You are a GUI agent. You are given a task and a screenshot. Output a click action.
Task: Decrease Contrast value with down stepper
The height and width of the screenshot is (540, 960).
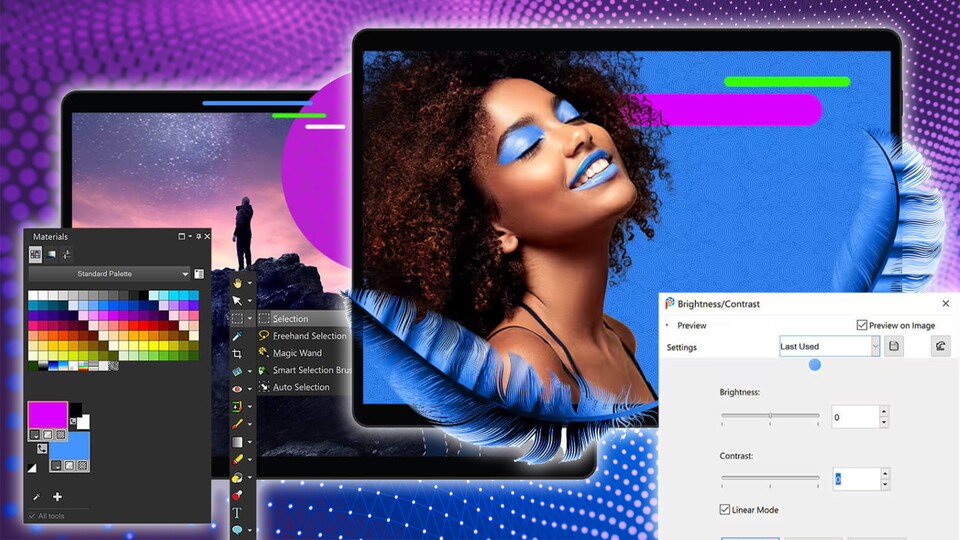[885, 485]
